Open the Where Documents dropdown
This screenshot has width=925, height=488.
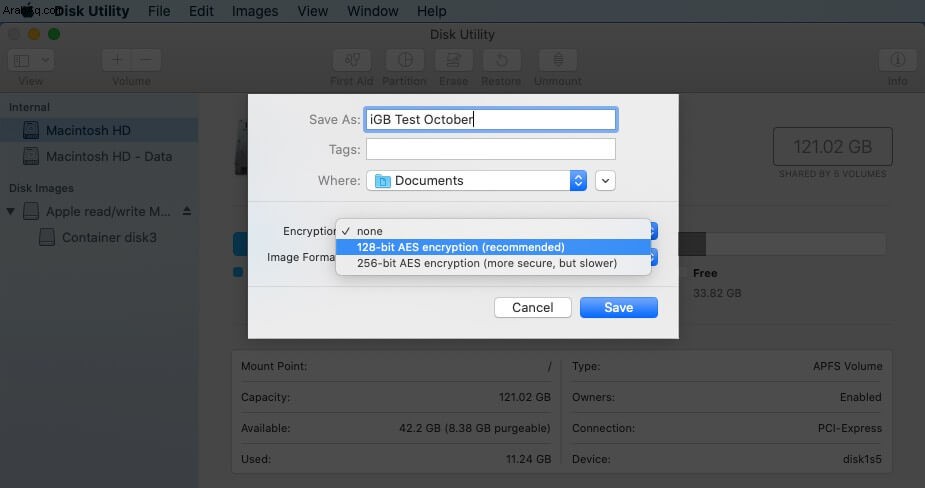pyautogui.click(x=476, y=181)
